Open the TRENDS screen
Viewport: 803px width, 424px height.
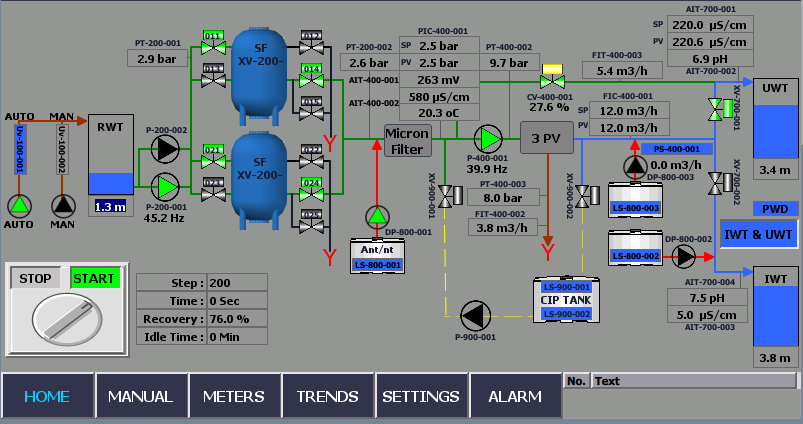(x=327, y=396)
